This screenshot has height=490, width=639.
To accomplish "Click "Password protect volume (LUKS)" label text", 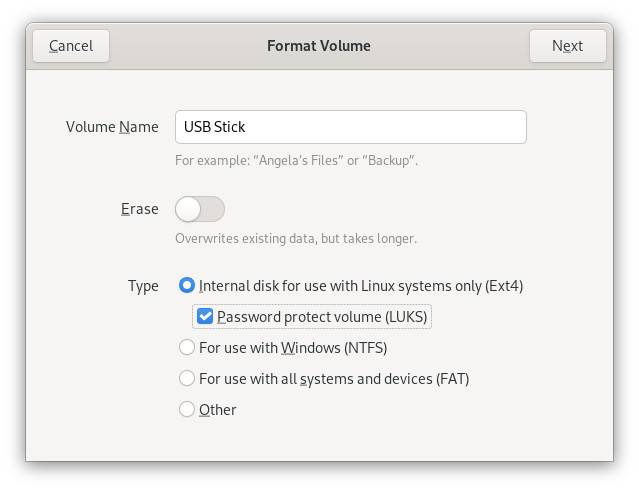I will (322, 317).
